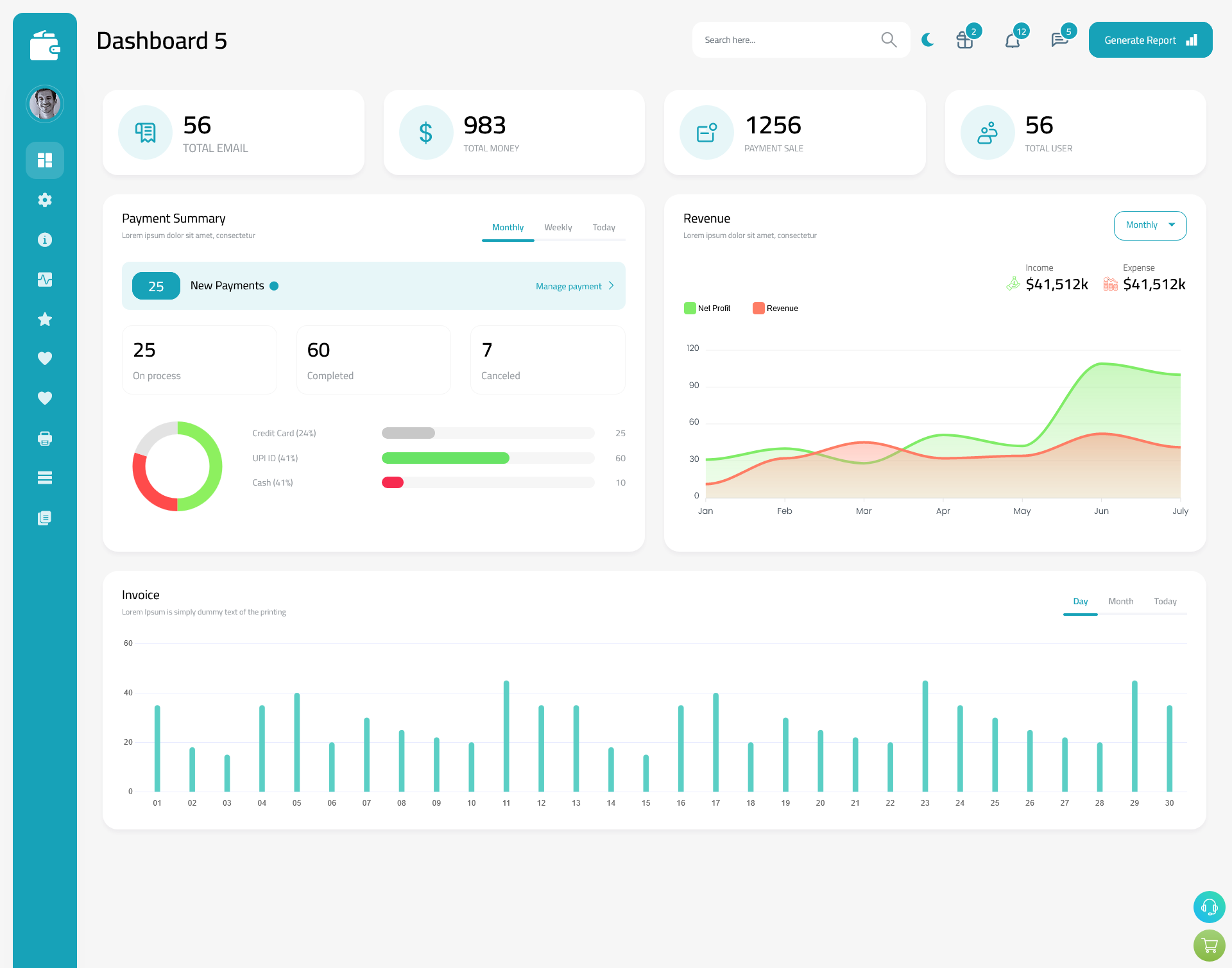Screen dimensions: 1232x968
Task: Click the dashboard grid/home icon
Action: click(45, 160)
